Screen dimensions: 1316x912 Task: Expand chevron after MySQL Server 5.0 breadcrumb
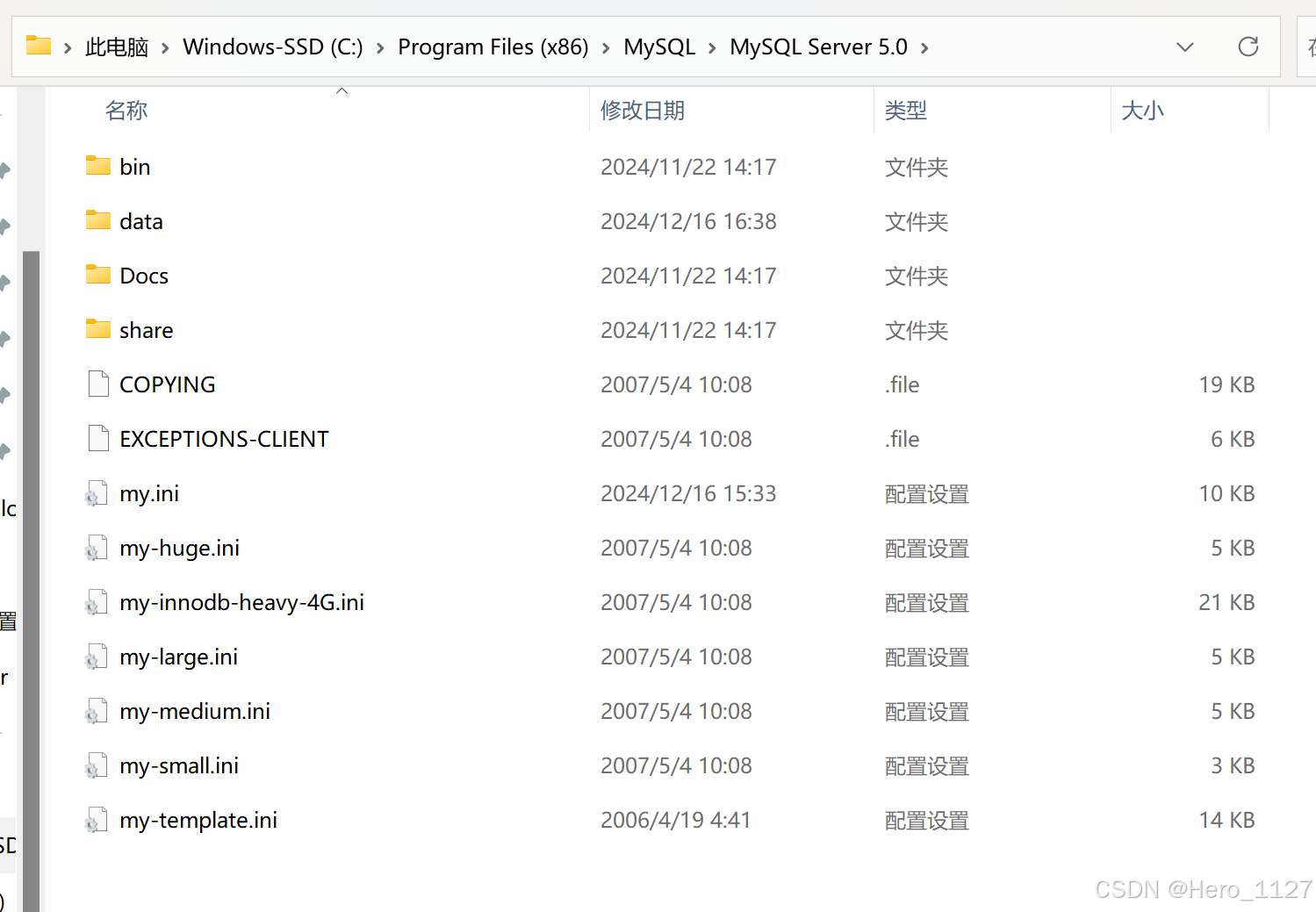pos(924,47)
